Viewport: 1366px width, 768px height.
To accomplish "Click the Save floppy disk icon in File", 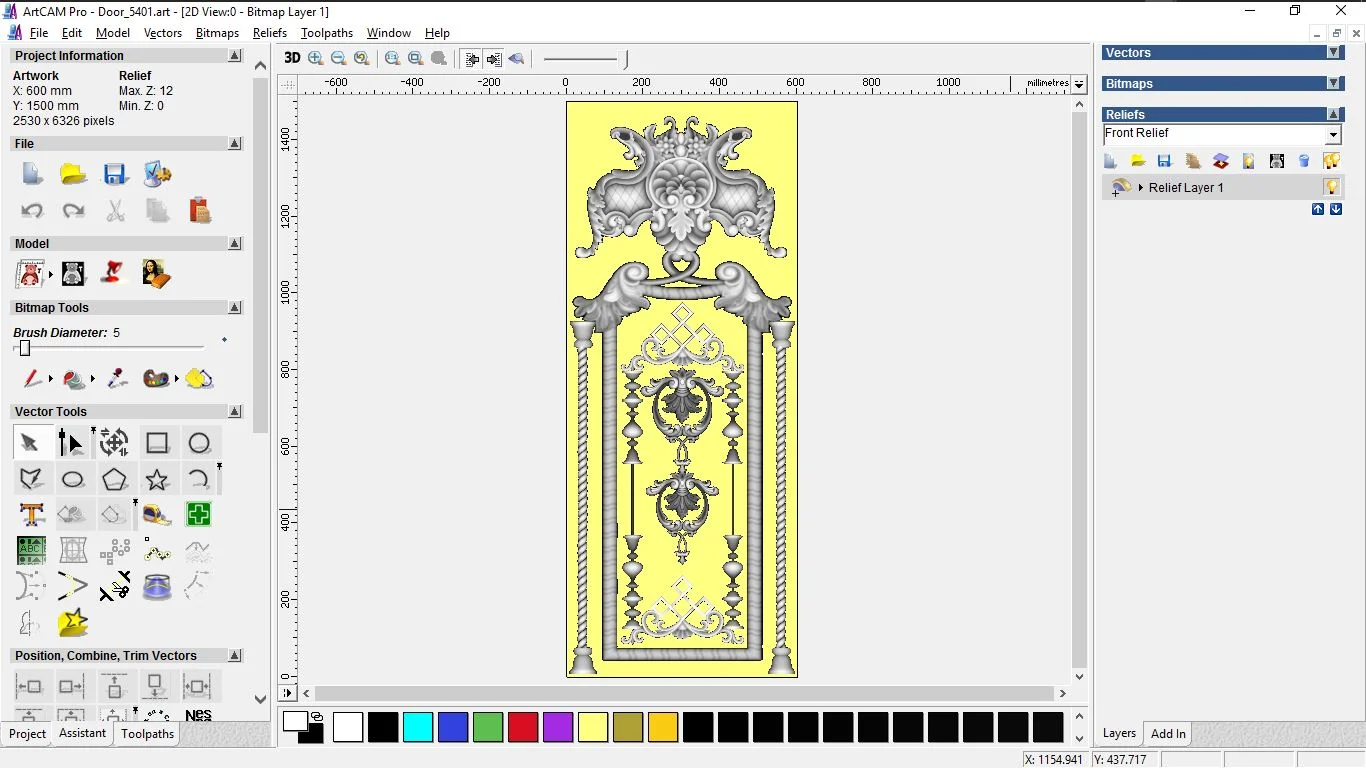I will 115,175.
